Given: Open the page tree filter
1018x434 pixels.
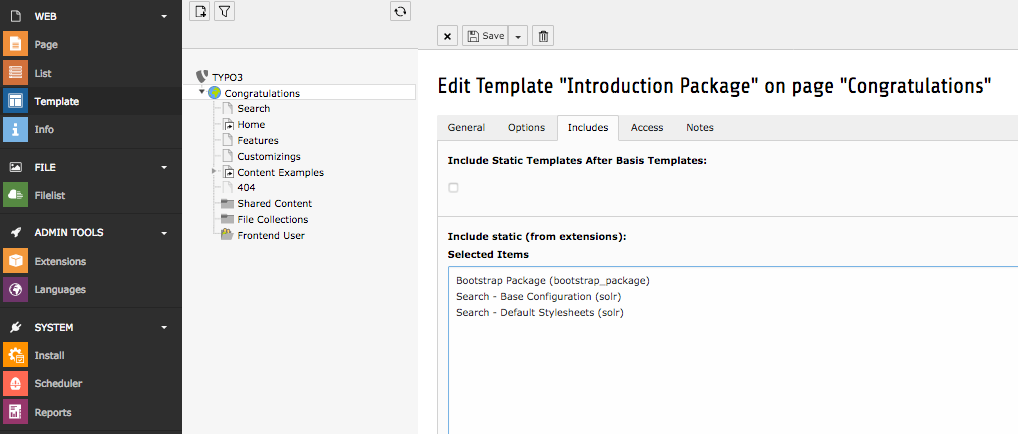Looking at the screenshot, I should coord(225,11).
